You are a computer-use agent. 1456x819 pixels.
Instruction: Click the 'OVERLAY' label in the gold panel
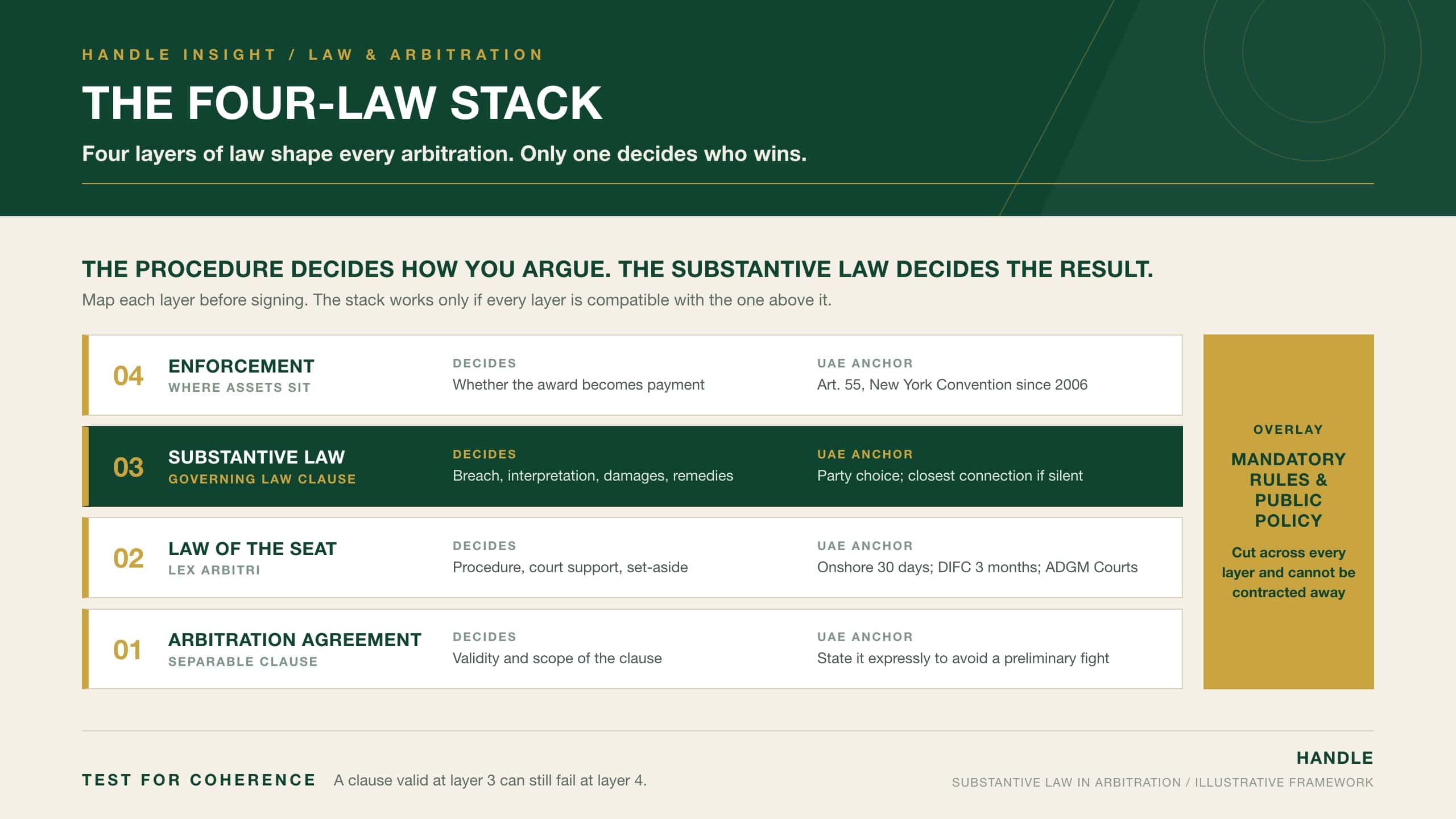click(1288, 430)
